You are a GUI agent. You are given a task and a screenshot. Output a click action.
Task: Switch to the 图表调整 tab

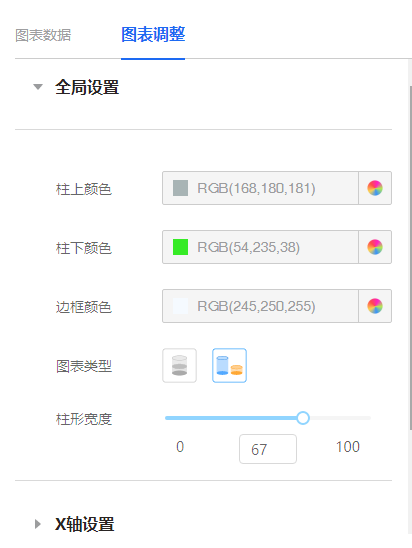point(153,35)
